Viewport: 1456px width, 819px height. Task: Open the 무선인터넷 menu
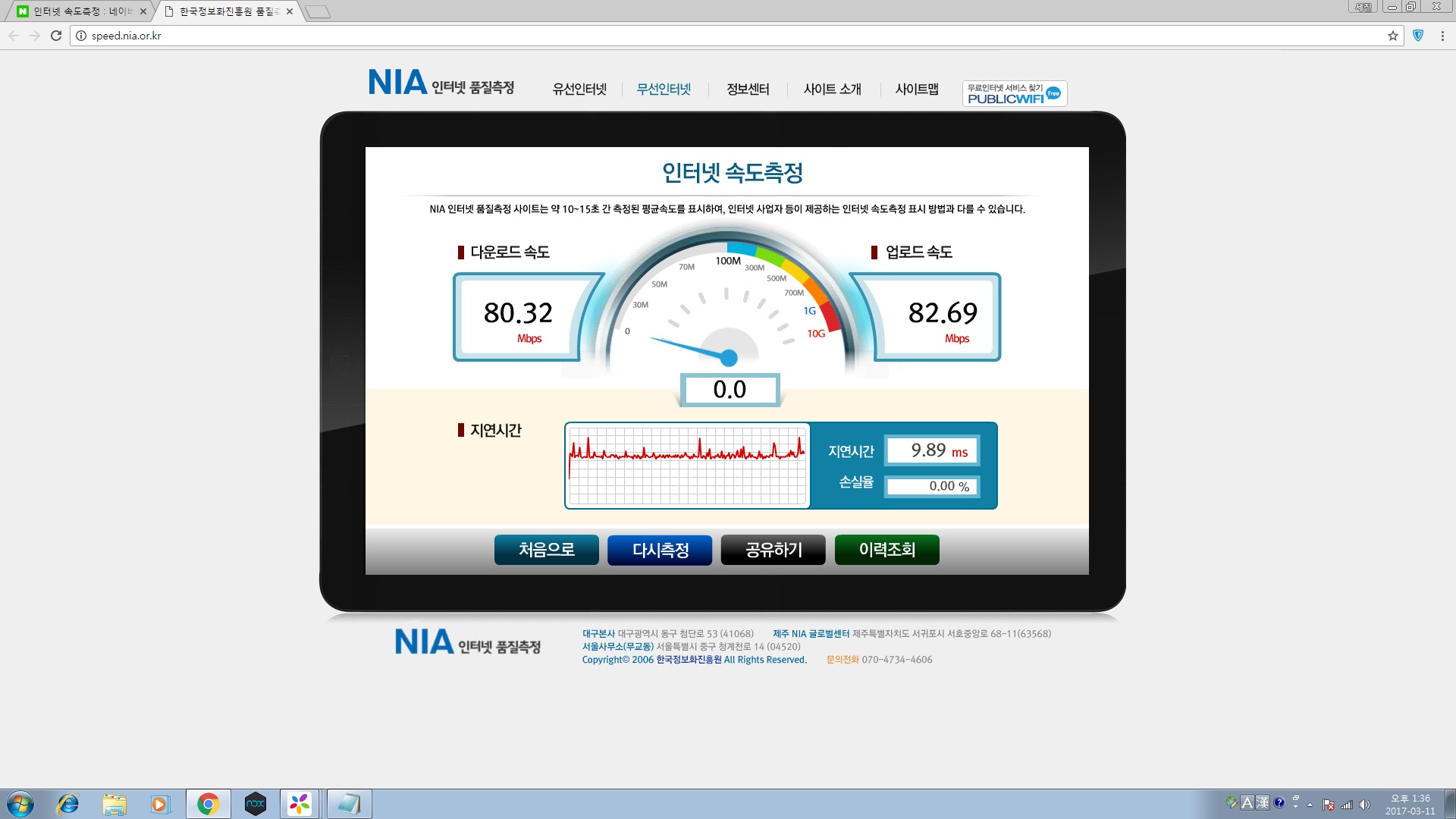tap(664, 89)
